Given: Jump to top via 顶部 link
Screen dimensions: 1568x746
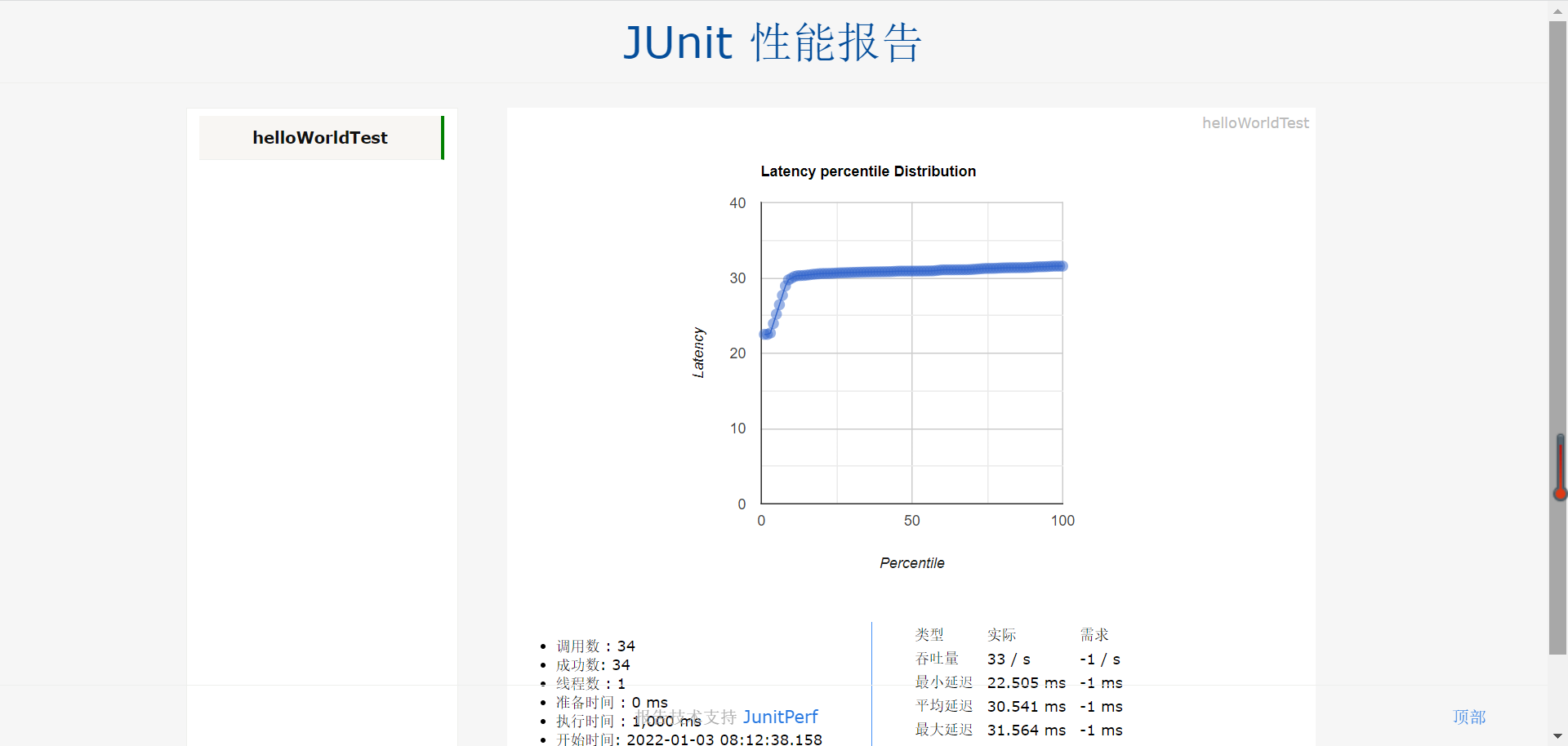Looking at the screenshot, I should point(1469,717).
